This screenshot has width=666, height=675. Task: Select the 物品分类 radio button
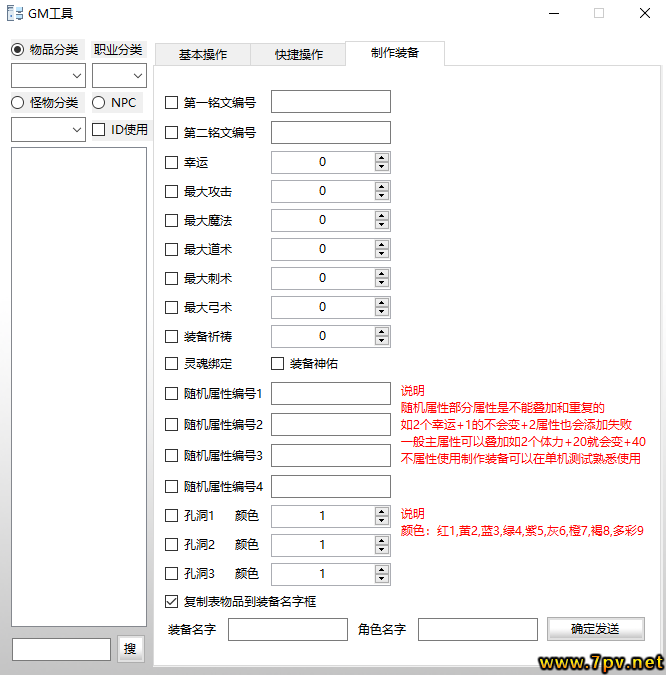18,50
